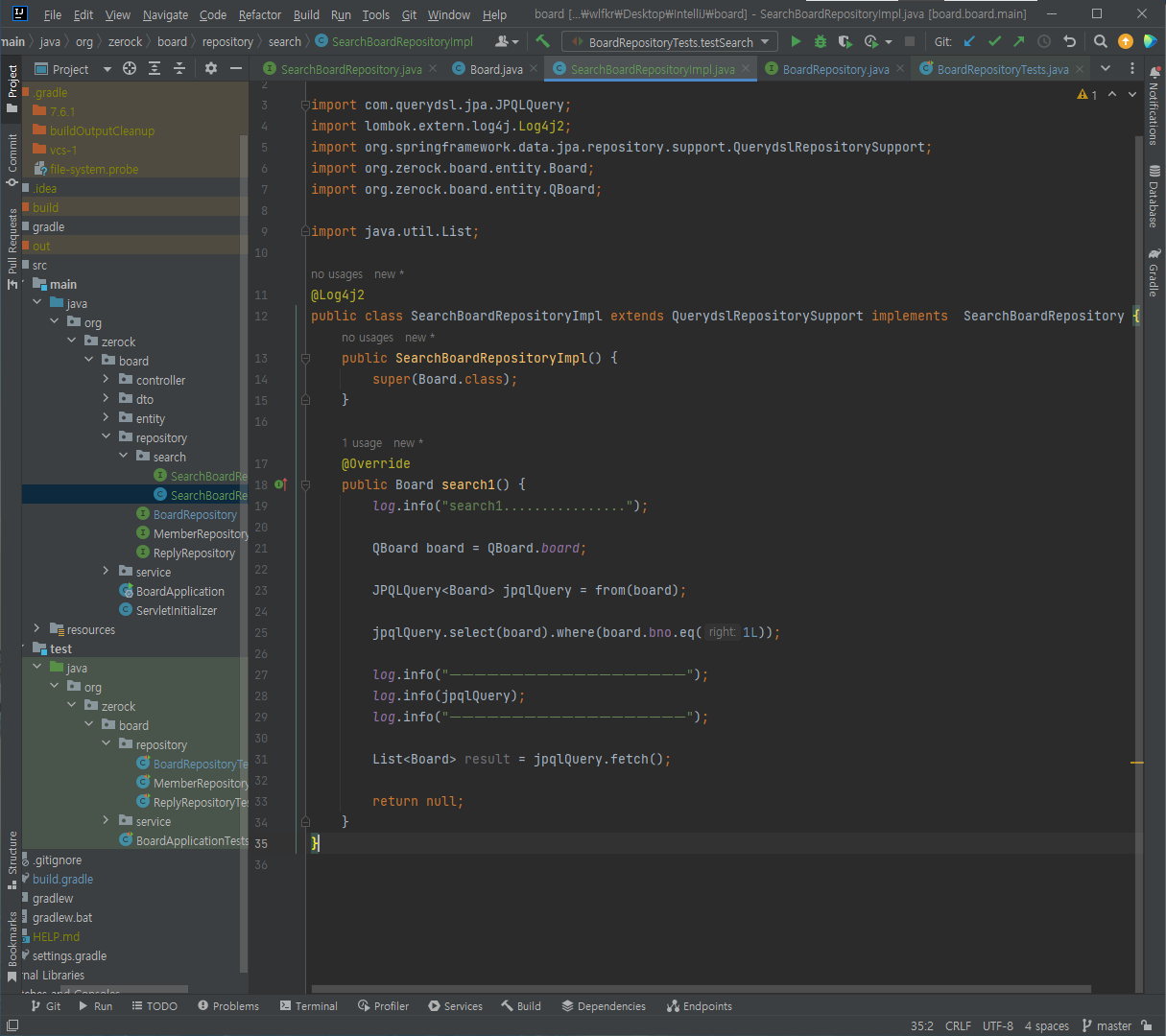Toggle read-only lock icon in status bar
The width and height of the screenshot is (1166, 1036).
(x=1147, y=1025)
